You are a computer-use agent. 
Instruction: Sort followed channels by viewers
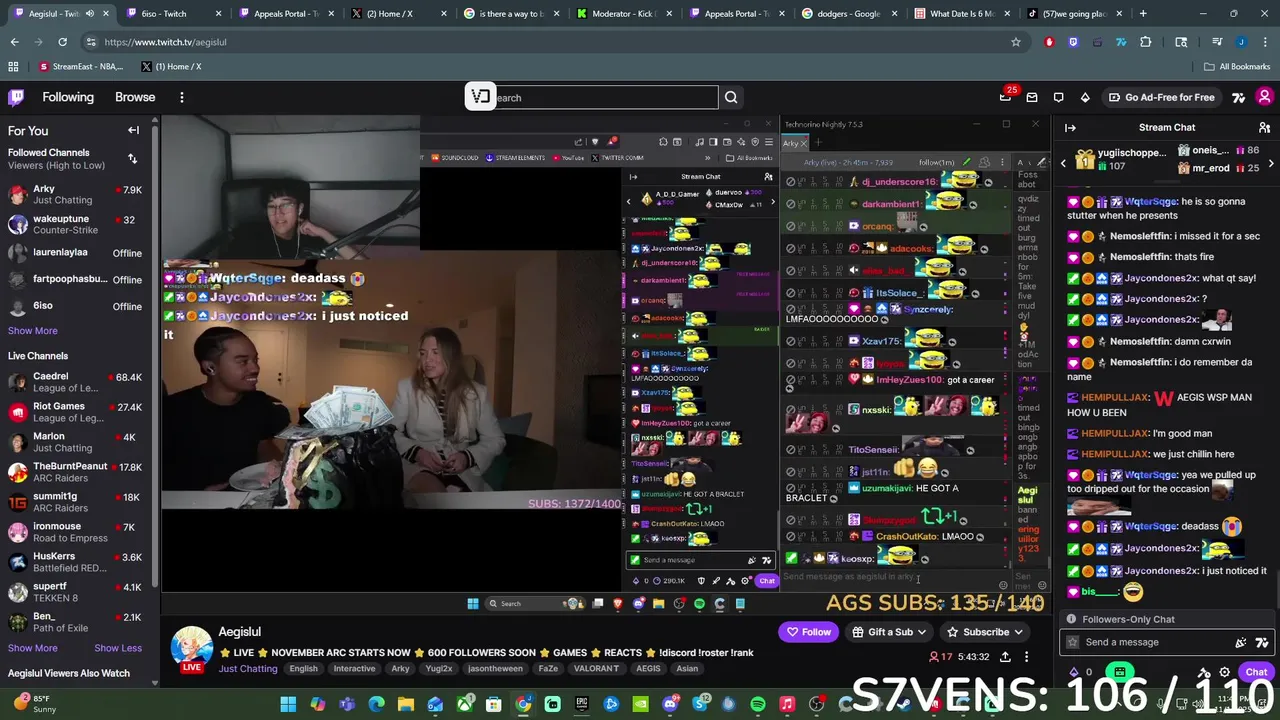(x=132, y=159)
